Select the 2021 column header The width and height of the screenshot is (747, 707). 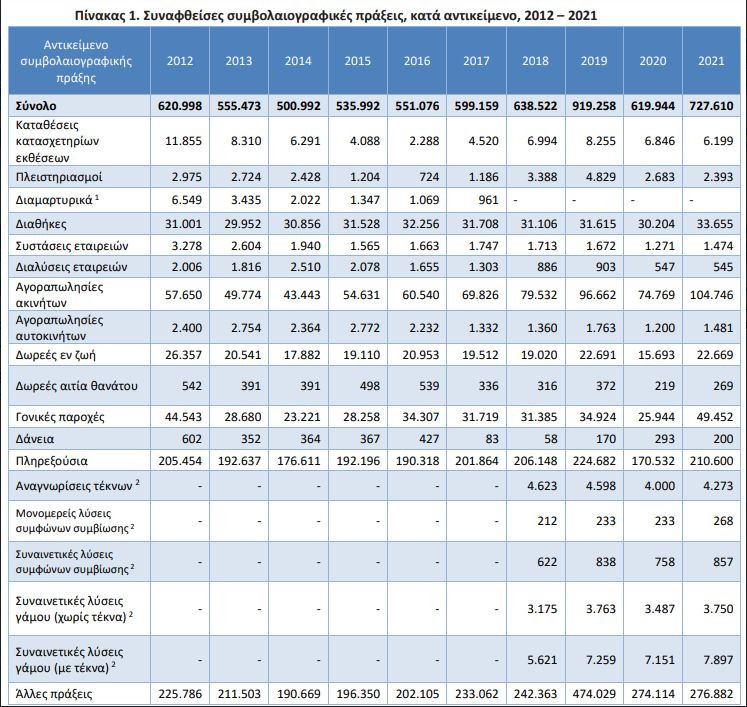pyautogui.click(x=711, y=61)
